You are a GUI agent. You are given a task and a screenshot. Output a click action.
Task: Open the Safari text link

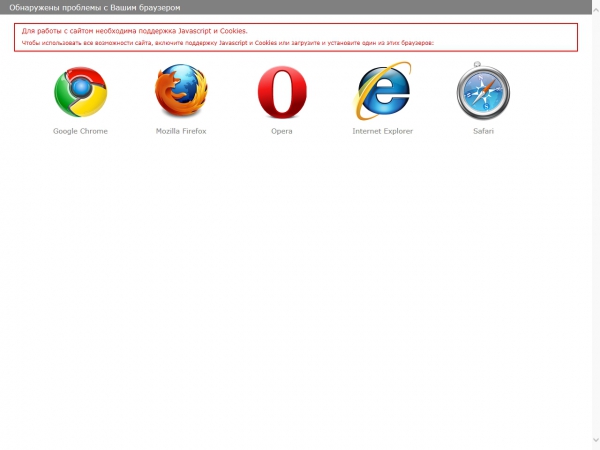point(483,131)
